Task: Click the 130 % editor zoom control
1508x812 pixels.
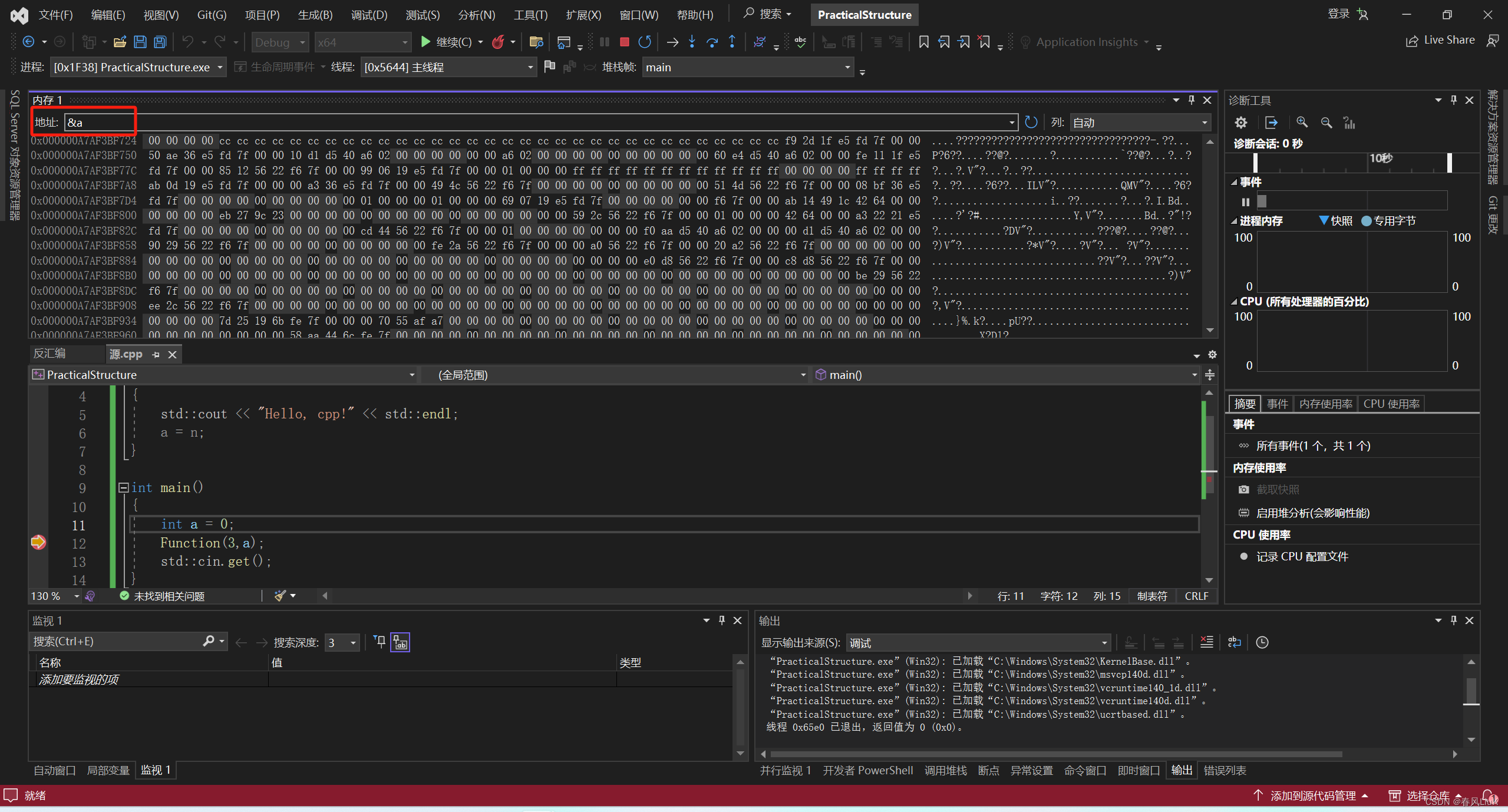Action: 54,596
